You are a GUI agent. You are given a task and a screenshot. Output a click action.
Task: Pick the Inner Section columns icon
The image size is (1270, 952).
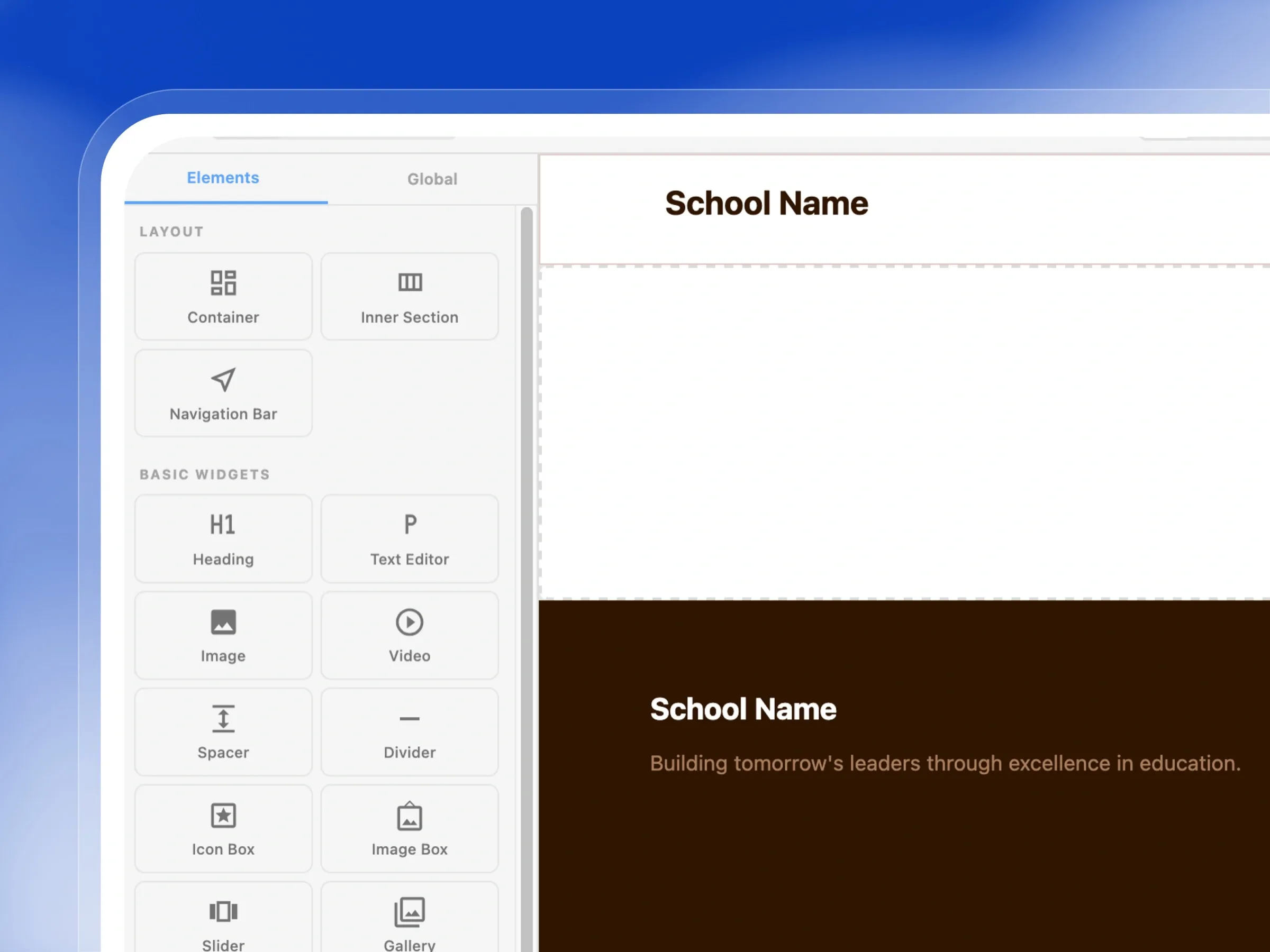point(410,282)
